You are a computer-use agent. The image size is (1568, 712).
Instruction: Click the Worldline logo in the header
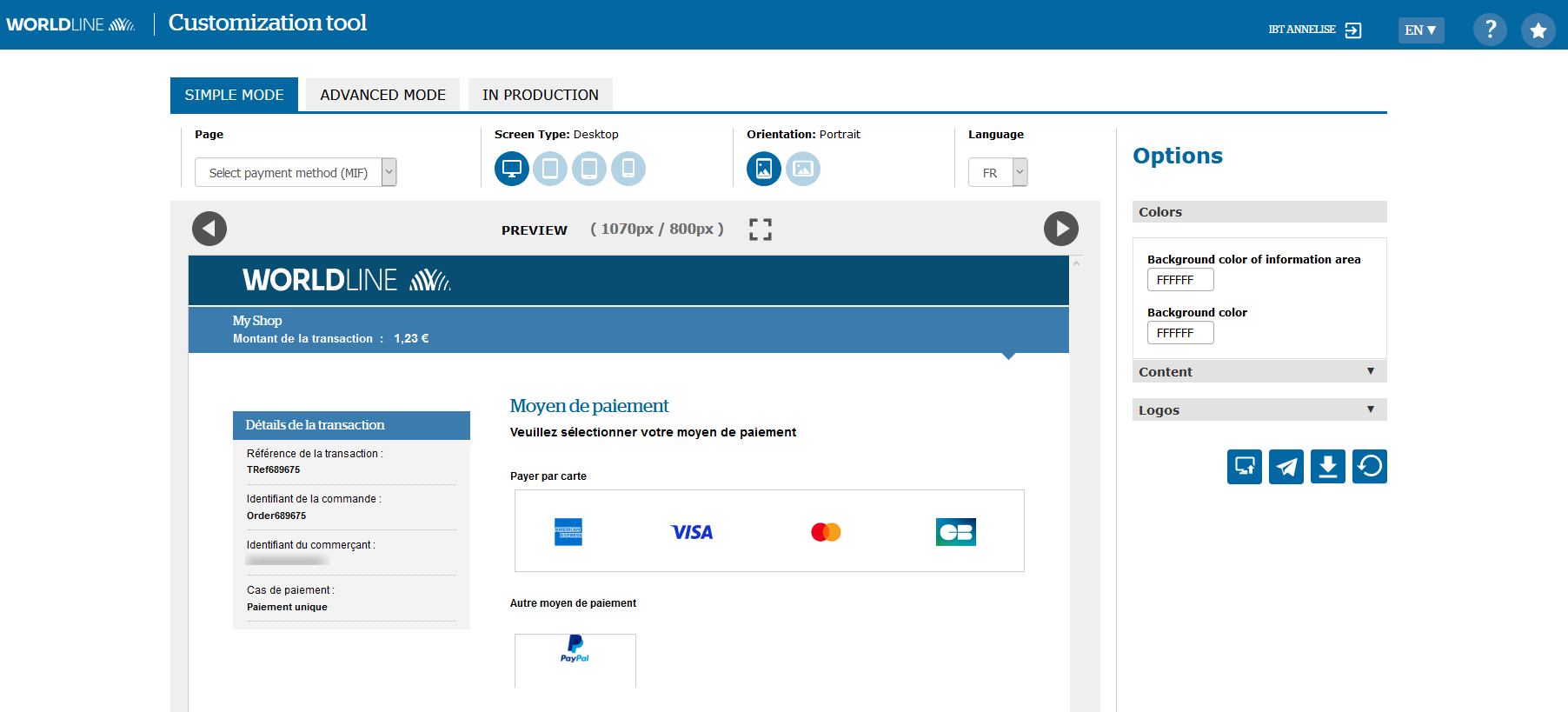pyautogui.click(x=70, y=24)
